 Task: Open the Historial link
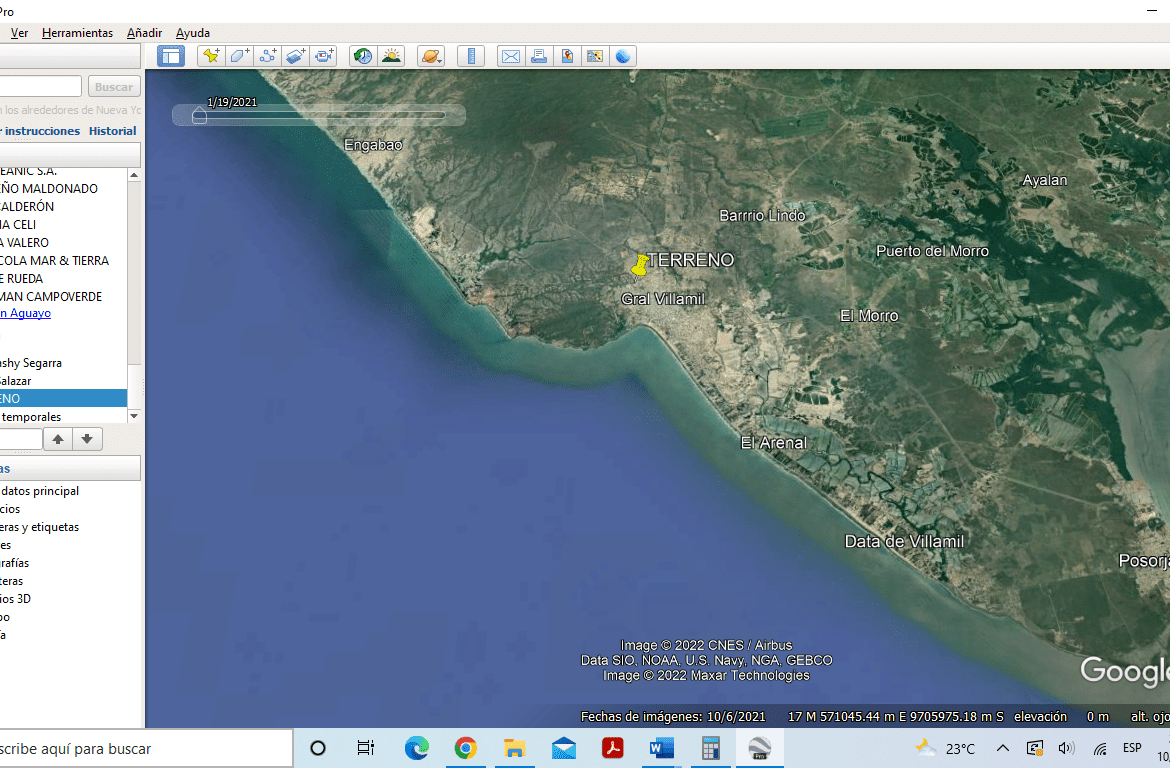tap(113, 131)
